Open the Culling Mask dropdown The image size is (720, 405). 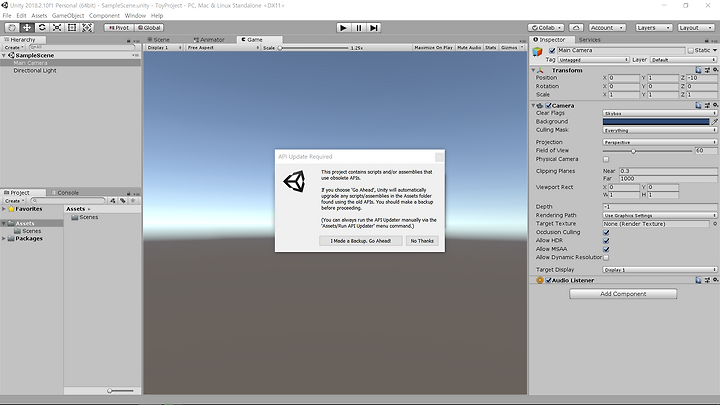(x=659, y=130)
